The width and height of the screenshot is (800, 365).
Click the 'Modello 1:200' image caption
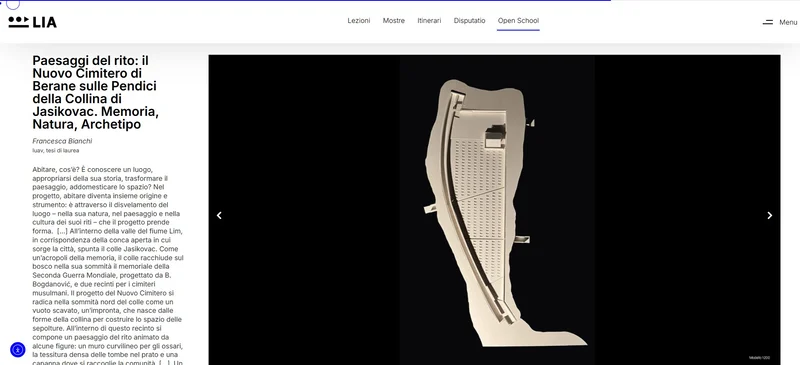click(759, 358)
